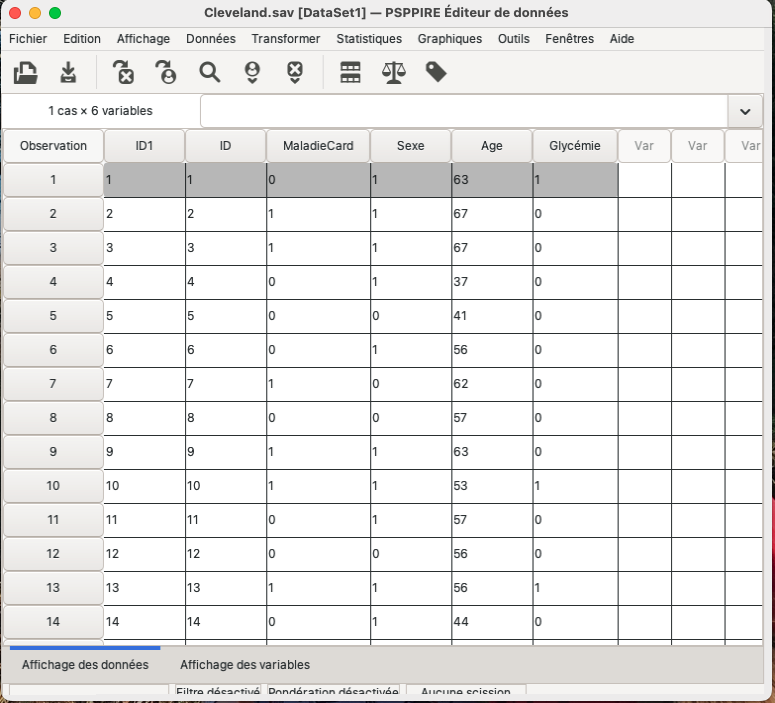
Task: Click the Glycémie column header
Action: click(575, 146)
